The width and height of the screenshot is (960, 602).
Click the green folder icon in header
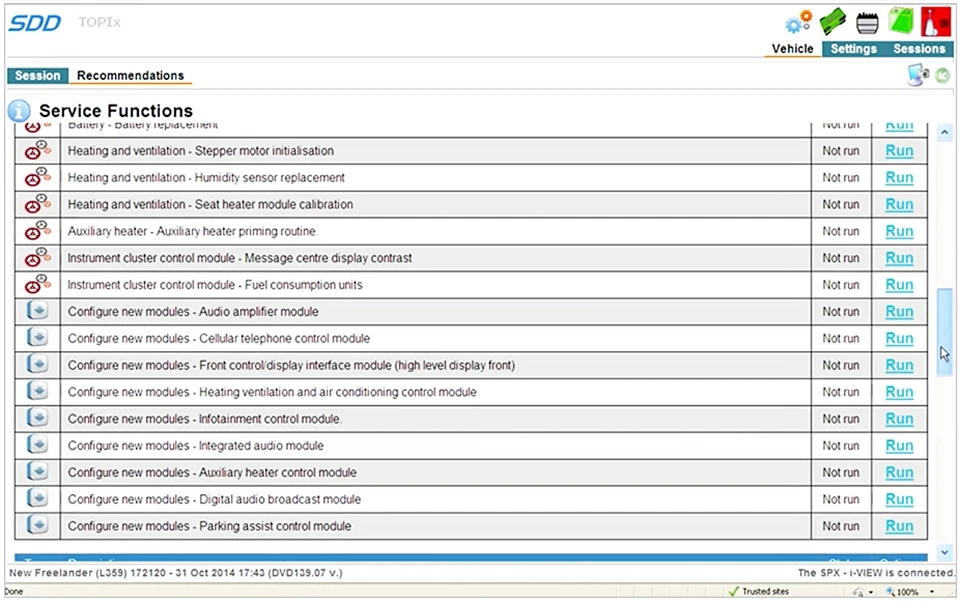[x=901, y=21]
